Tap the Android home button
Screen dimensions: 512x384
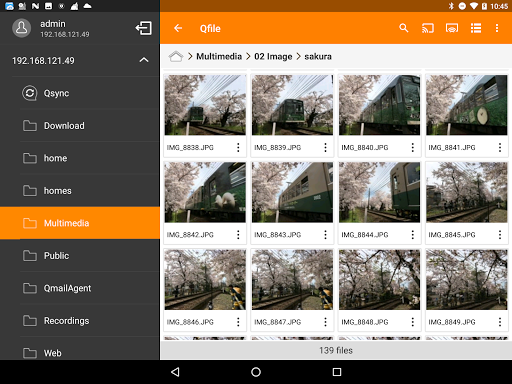(x=256, y=372)
